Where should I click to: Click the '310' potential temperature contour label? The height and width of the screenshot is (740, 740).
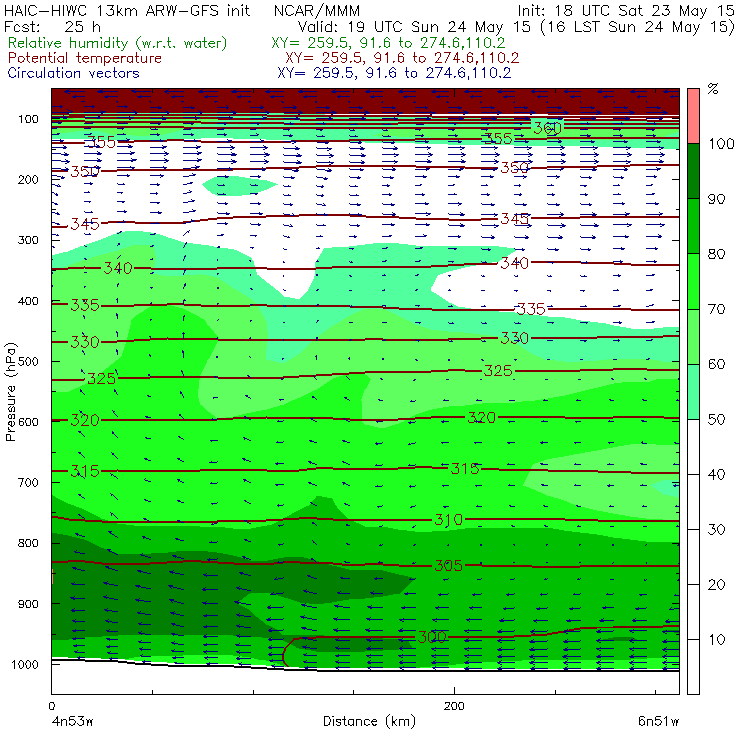[x=448, y=520]
